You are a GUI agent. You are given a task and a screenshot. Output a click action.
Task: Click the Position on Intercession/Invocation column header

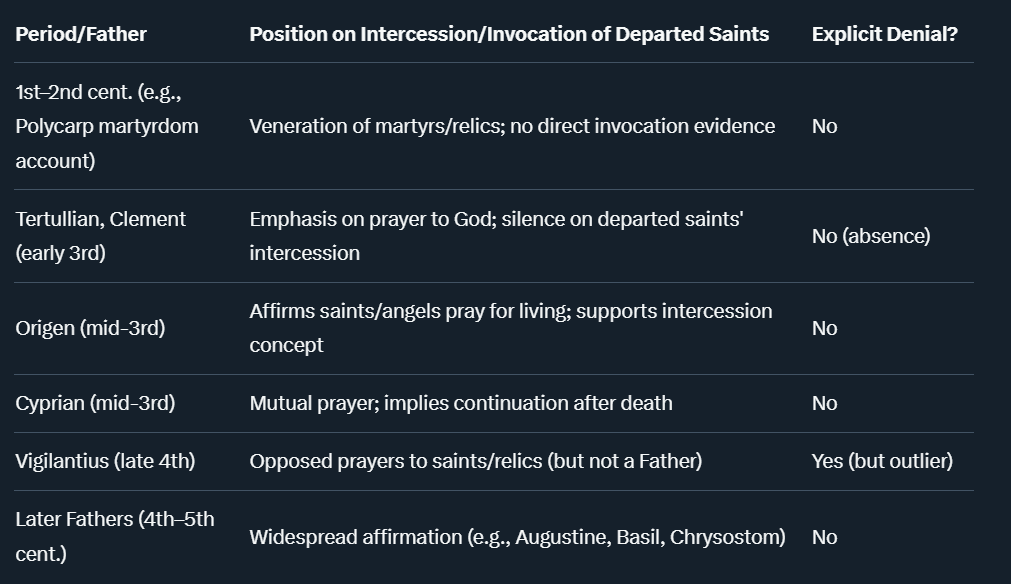(509, 34)
